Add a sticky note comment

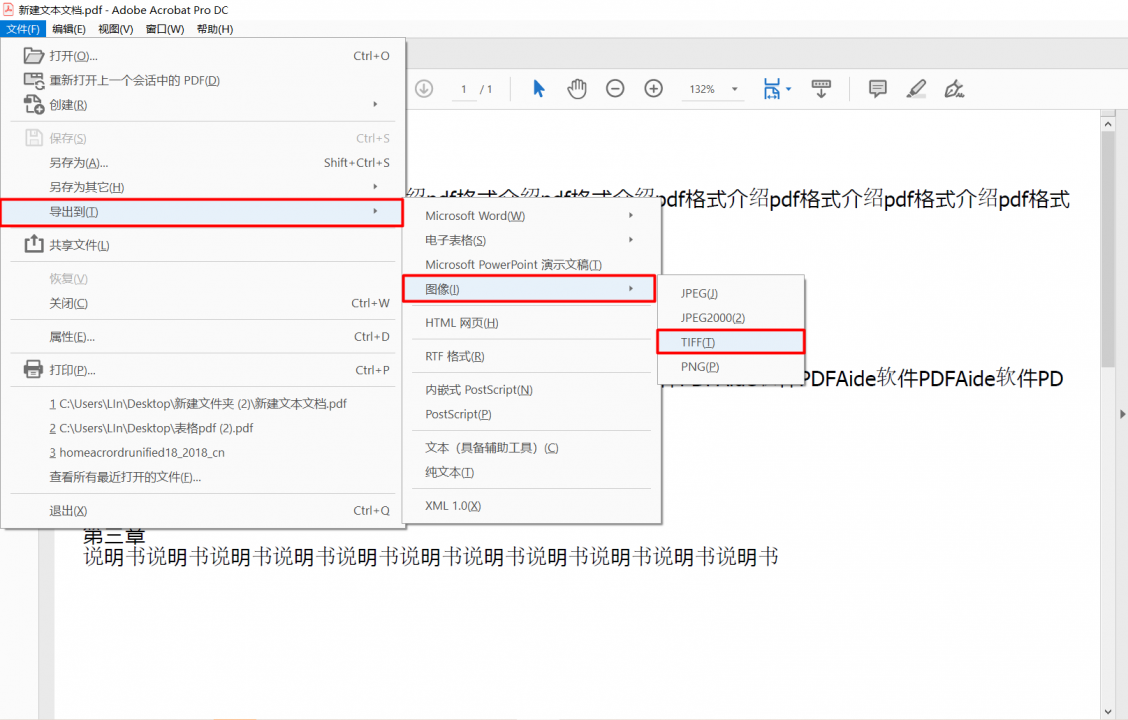point(878,88)
